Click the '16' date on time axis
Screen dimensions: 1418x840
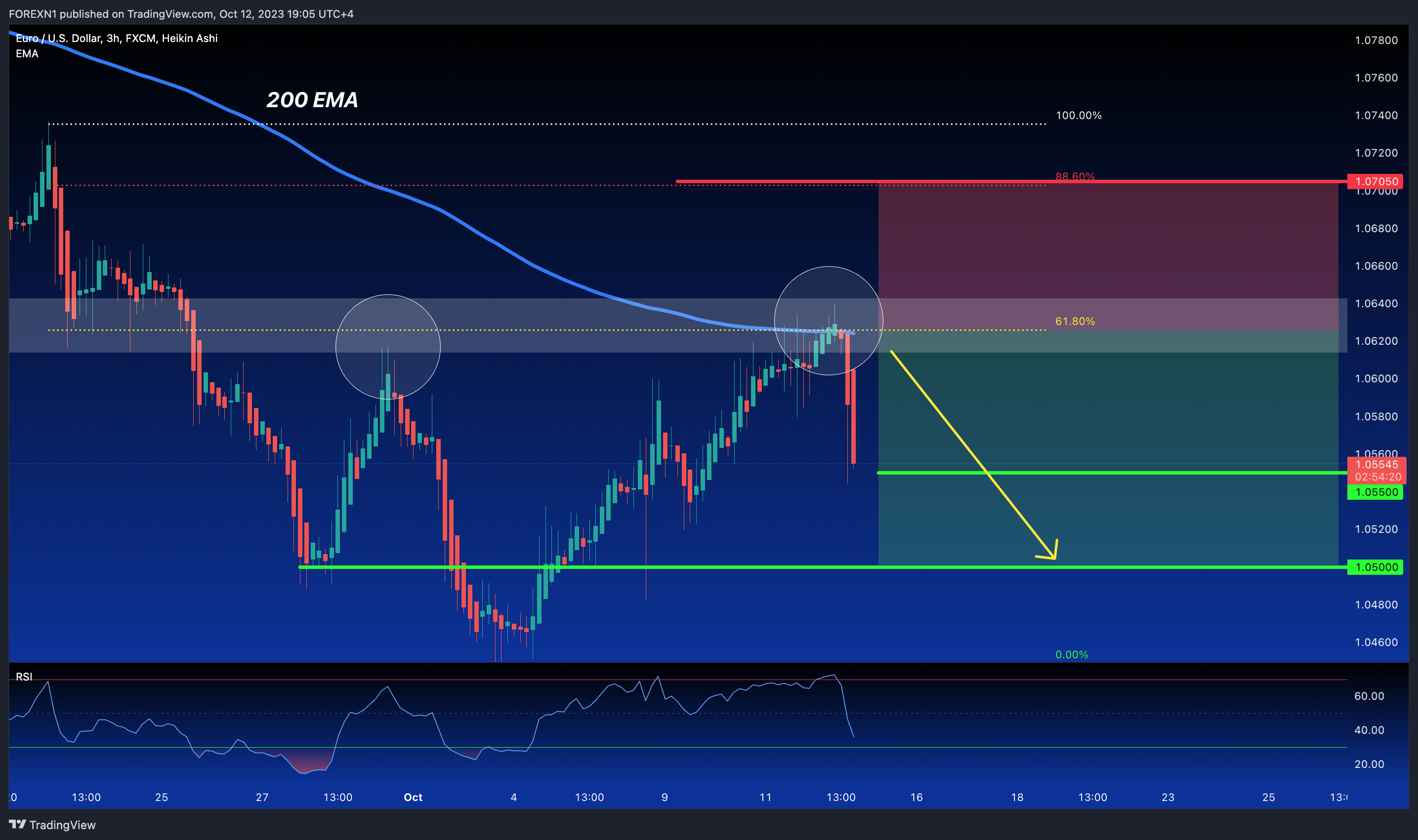pyautogui.click(x=917, y=798)
